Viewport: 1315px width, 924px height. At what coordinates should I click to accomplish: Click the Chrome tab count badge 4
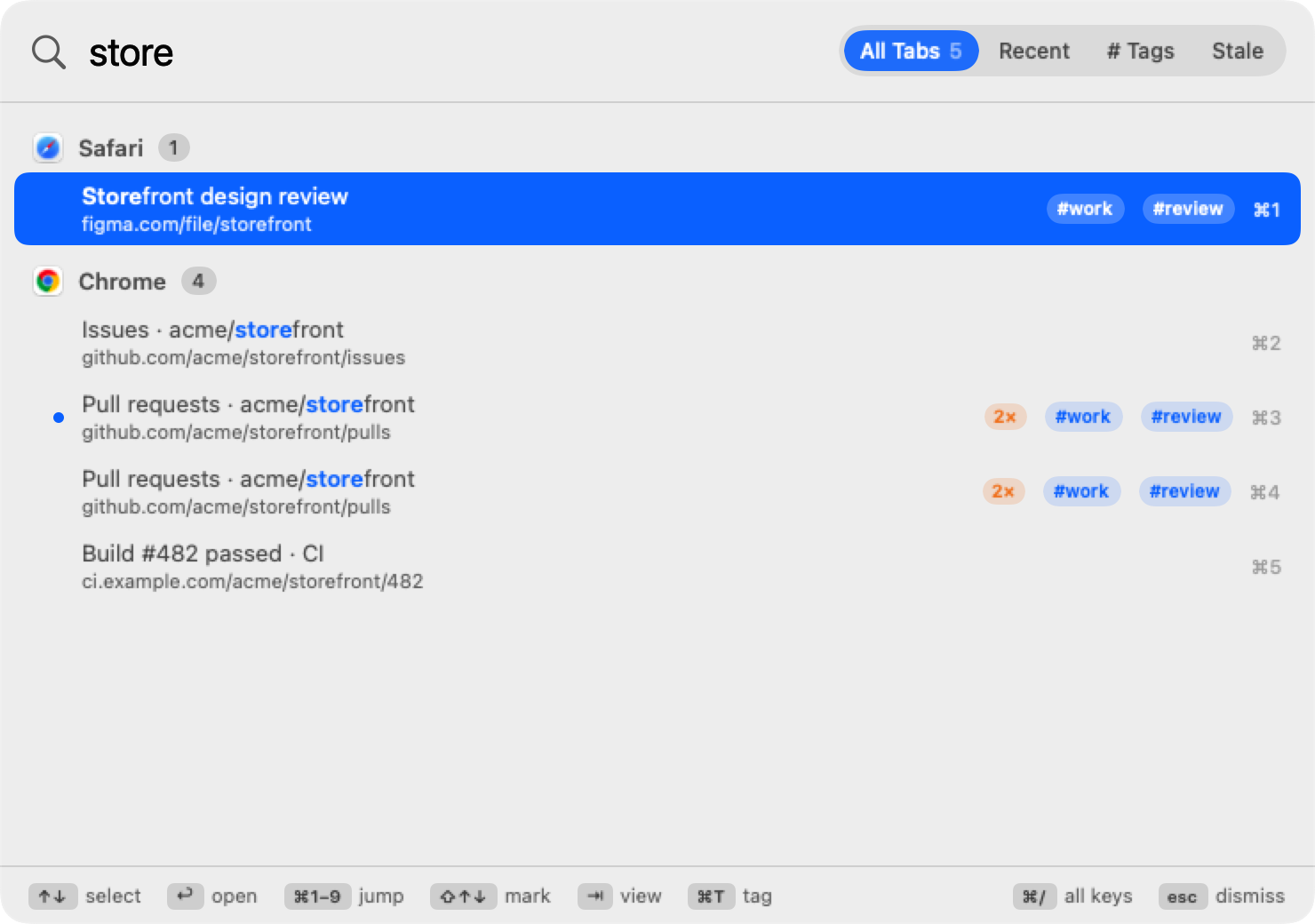click(198, 281)
